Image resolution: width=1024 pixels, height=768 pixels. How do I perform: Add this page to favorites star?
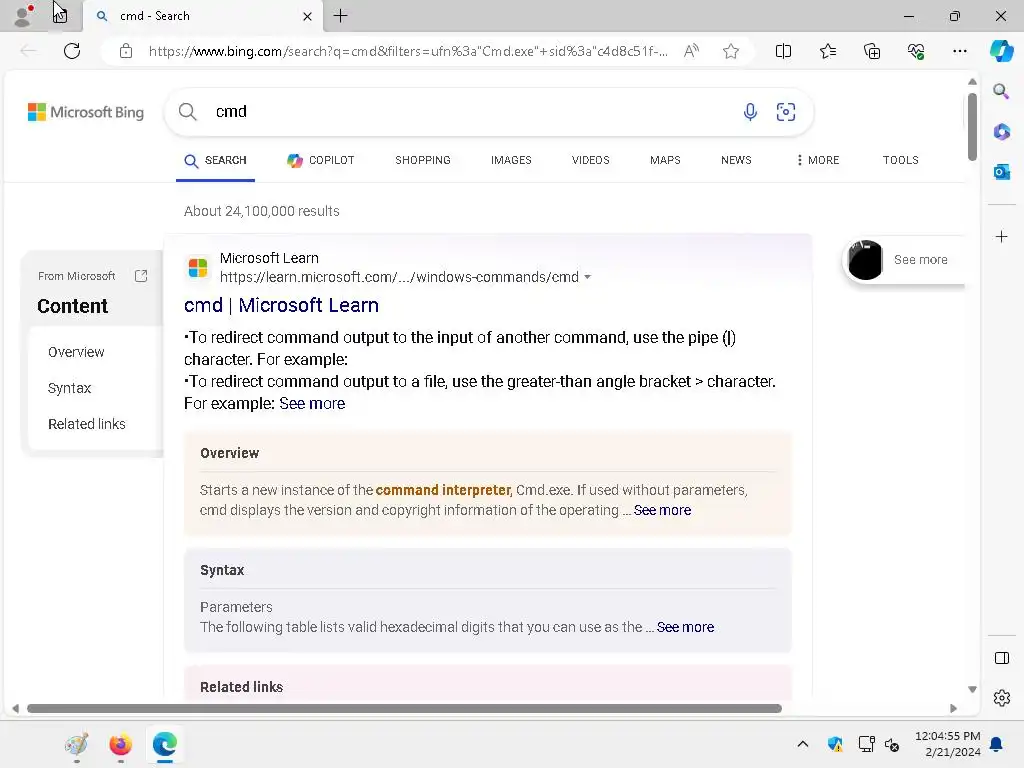731,51
